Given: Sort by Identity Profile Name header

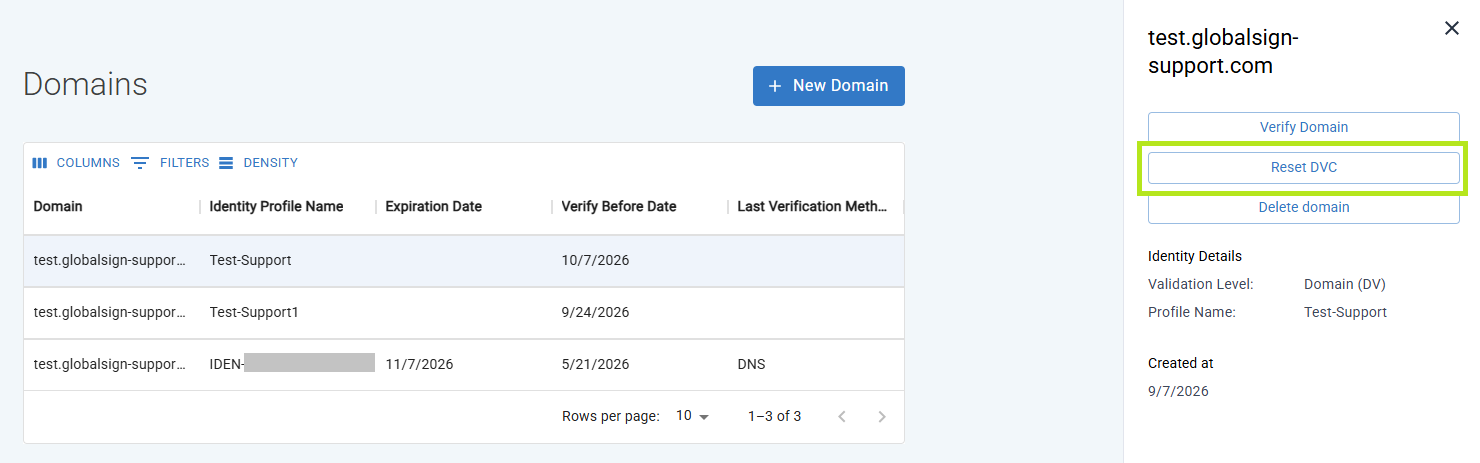Looking at the screenshot, I should (276, 207).
